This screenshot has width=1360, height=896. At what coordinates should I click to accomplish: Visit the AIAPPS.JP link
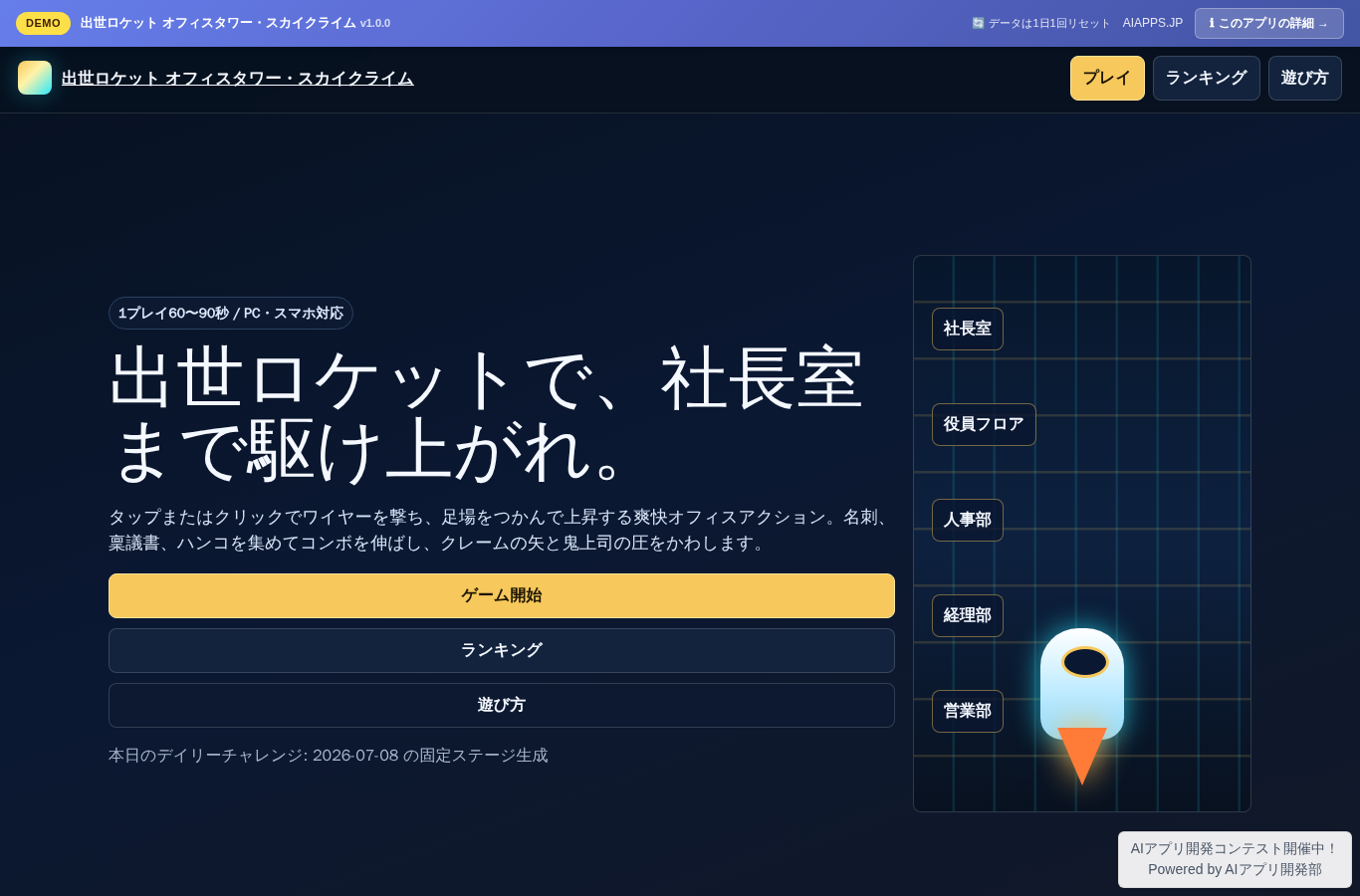(x=1153, y=23)
